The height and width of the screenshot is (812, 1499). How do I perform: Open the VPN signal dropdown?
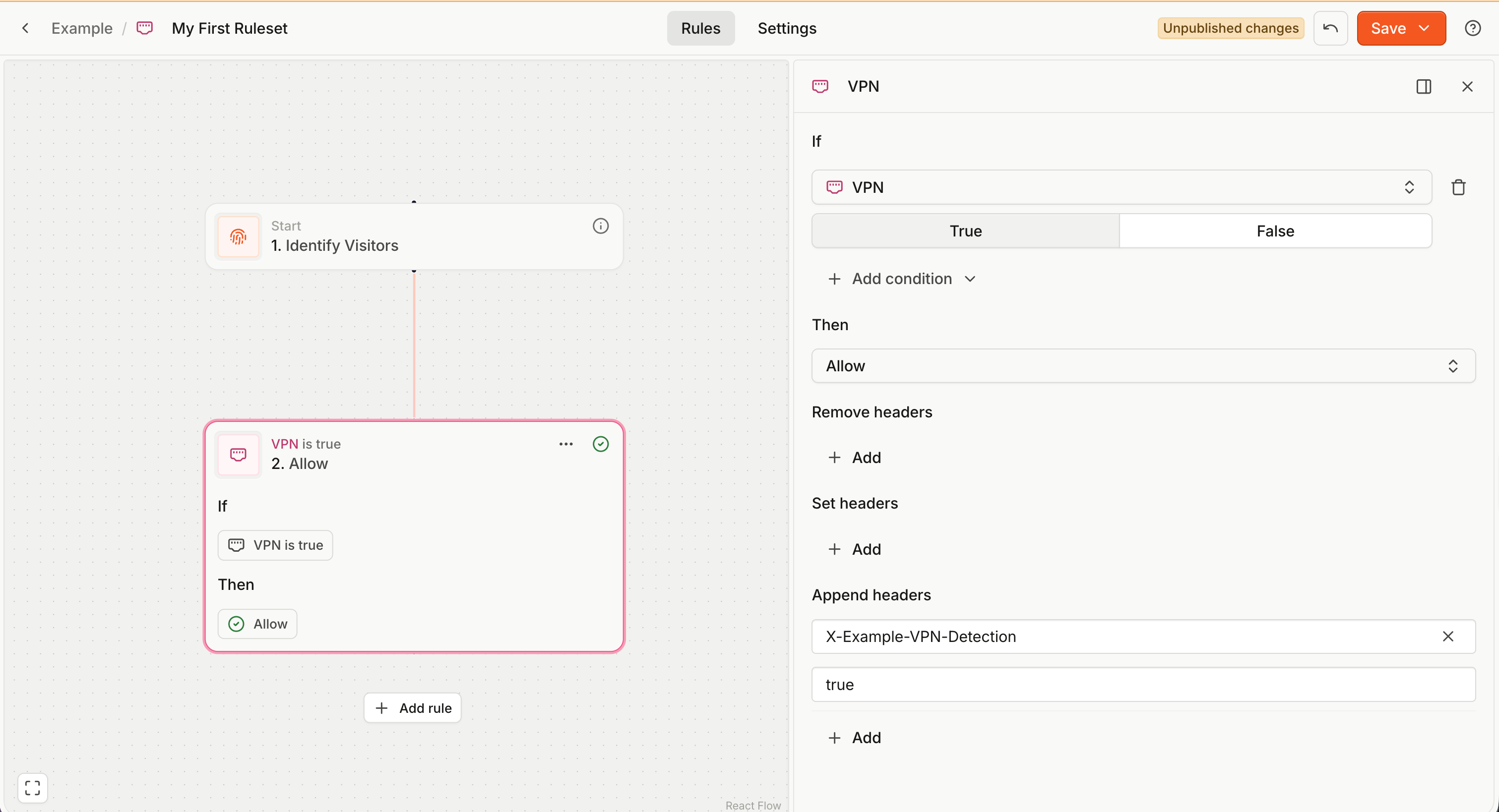1121,187
